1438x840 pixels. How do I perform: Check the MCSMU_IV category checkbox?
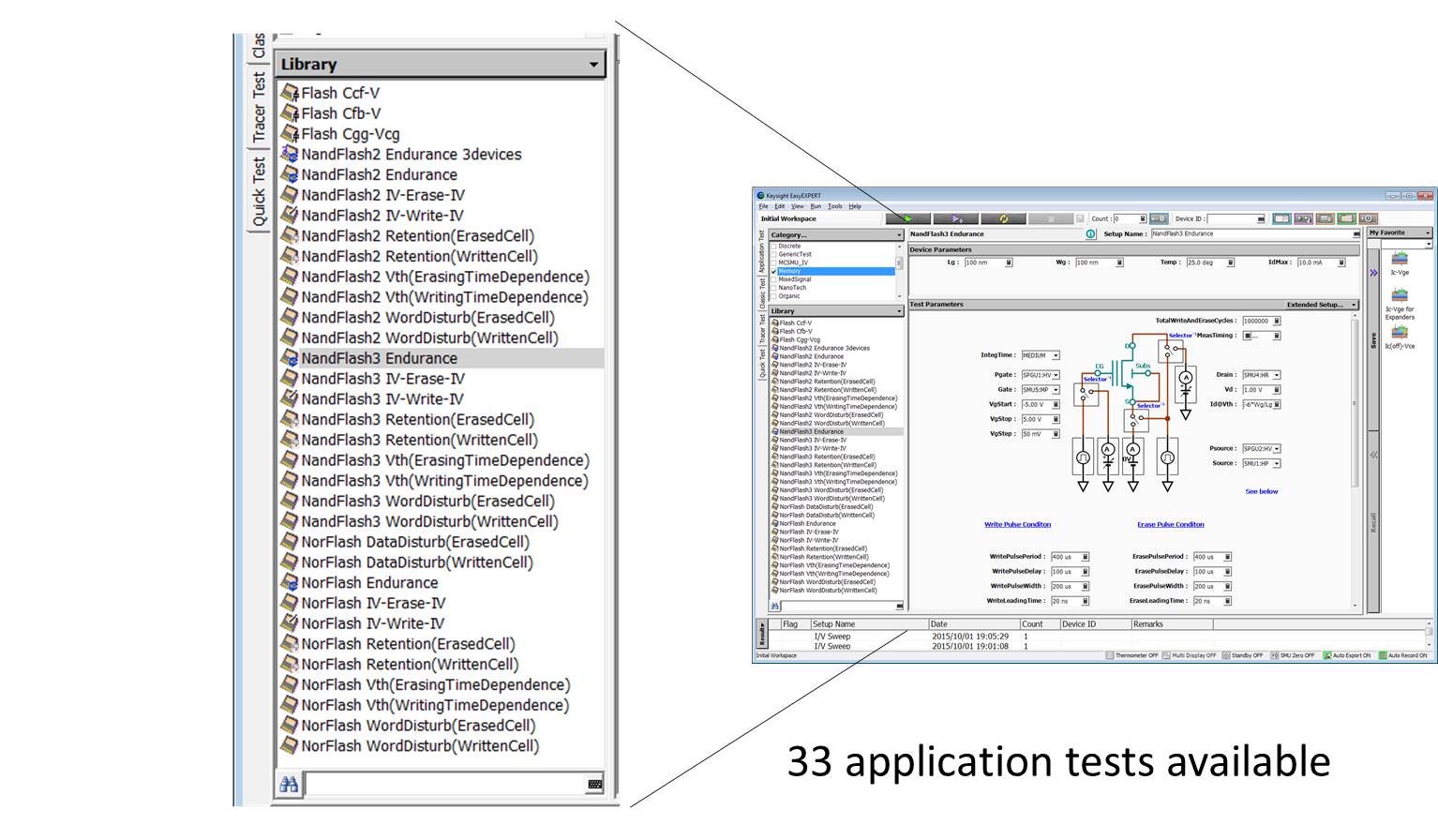(x=773, y=262)
